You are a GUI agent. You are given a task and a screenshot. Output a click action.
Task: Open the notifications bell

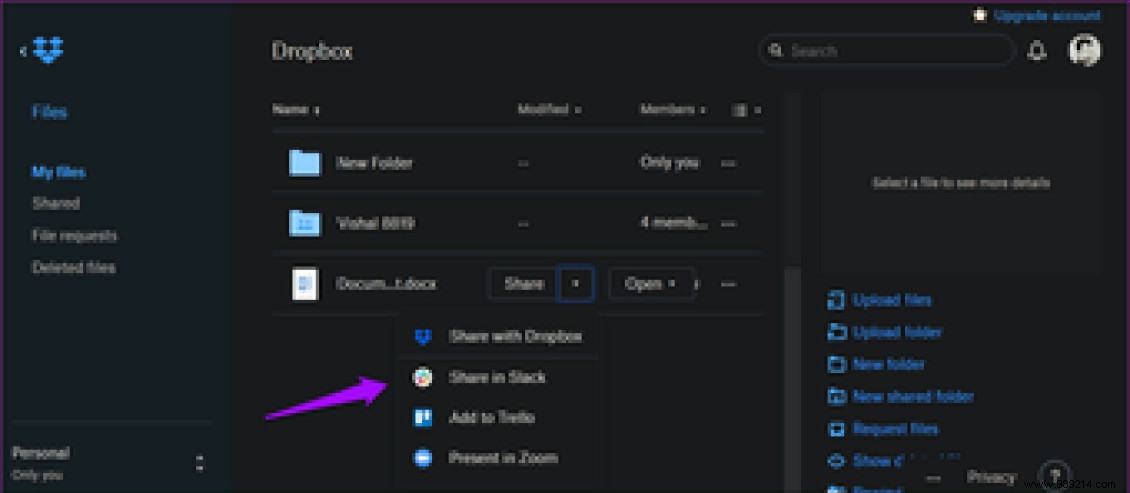(x=1036, y=51)
